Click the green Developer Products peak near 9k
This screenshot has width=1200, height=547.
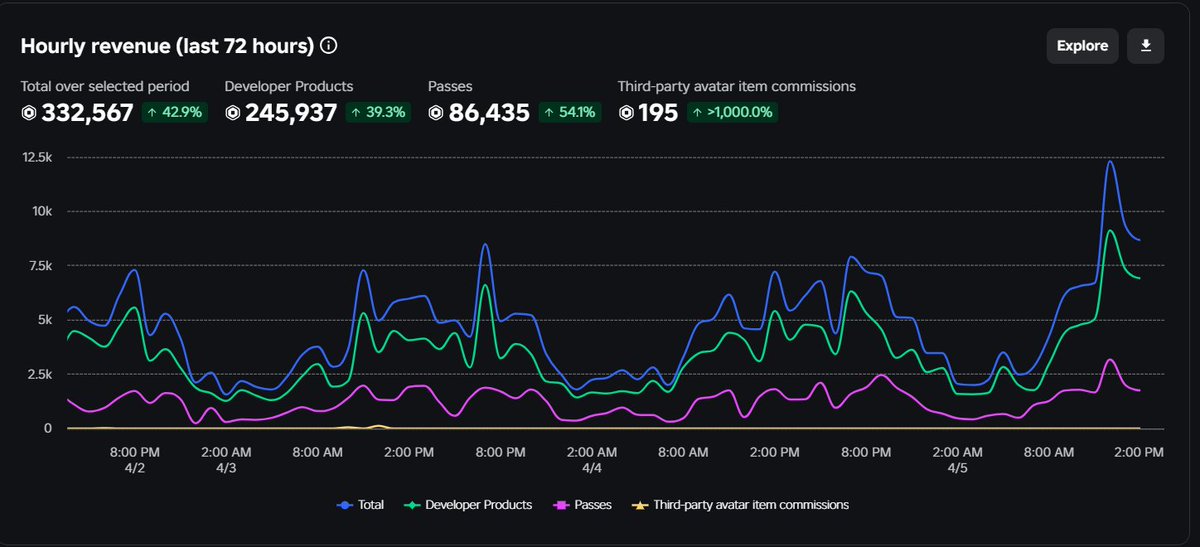(1110, 231)
